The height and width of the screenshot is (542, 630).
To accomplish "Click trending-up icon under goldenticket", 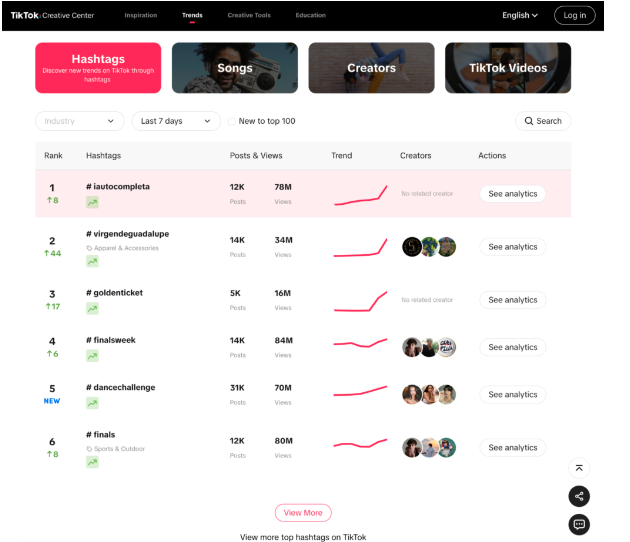I will 92,309.
